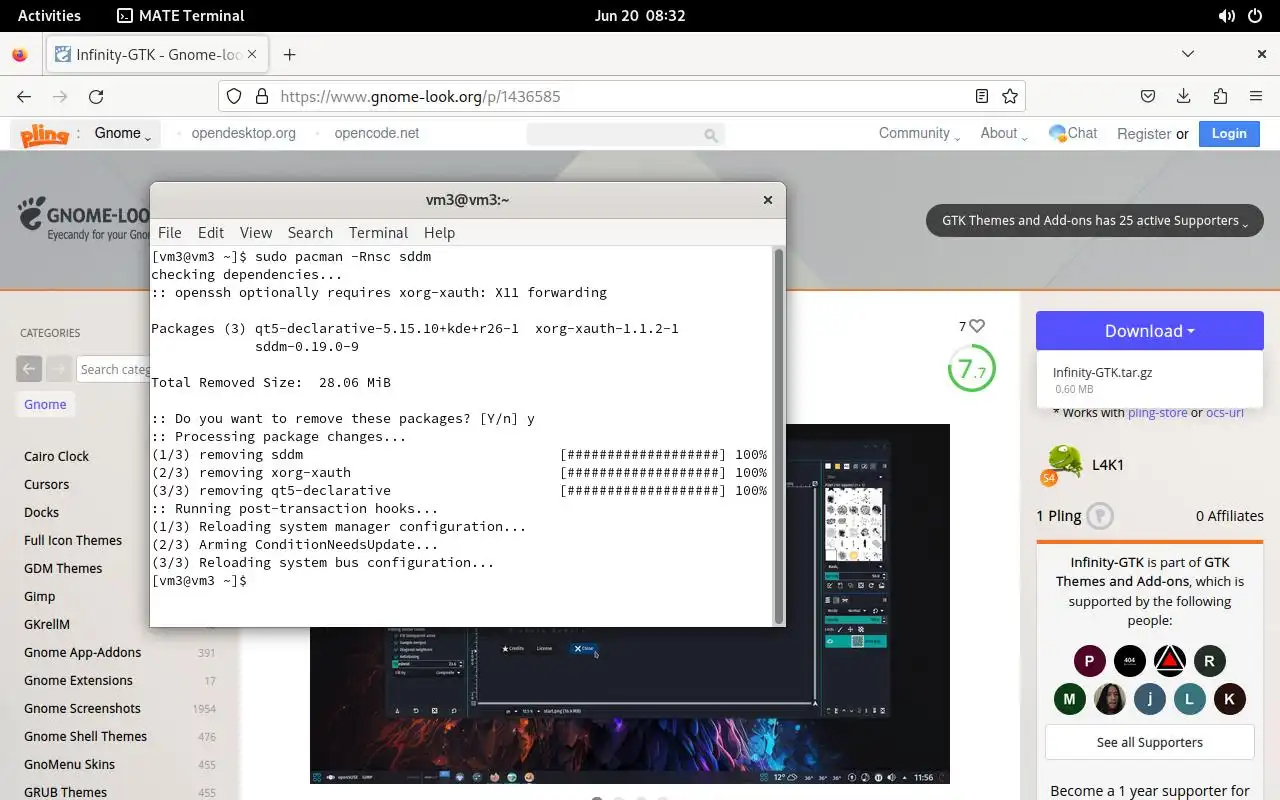
Task: Open Firefox hamburger application menu
Action: click(x=1256, y=97)
